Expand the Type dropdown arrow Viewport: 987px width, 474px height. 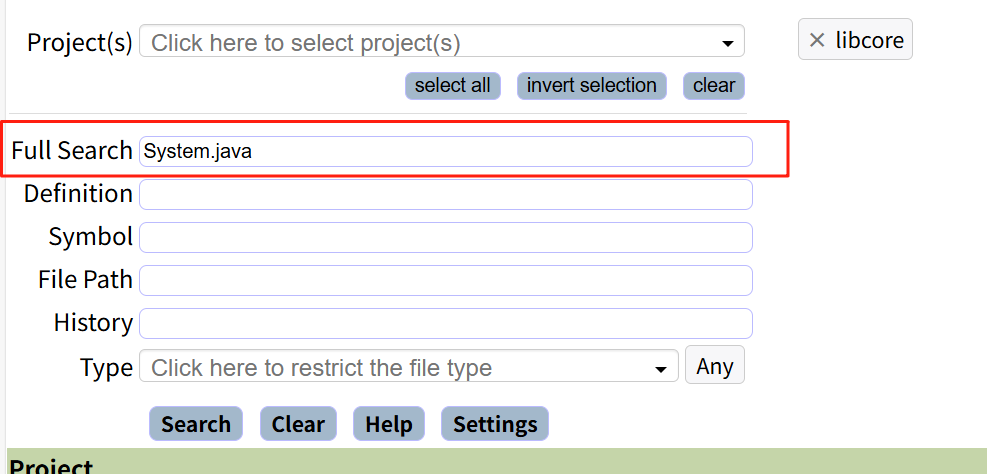(660, 369)
